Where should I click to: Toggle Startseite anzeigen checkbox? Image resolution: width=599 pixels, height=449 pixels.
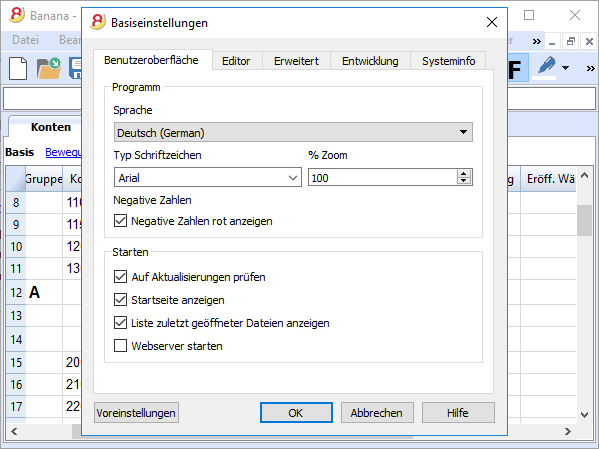pos(120,300)
